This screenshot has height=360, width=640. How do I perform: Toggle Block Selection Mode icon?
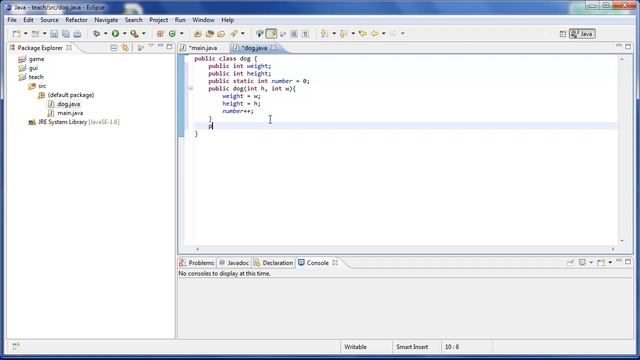click(294, 34)
